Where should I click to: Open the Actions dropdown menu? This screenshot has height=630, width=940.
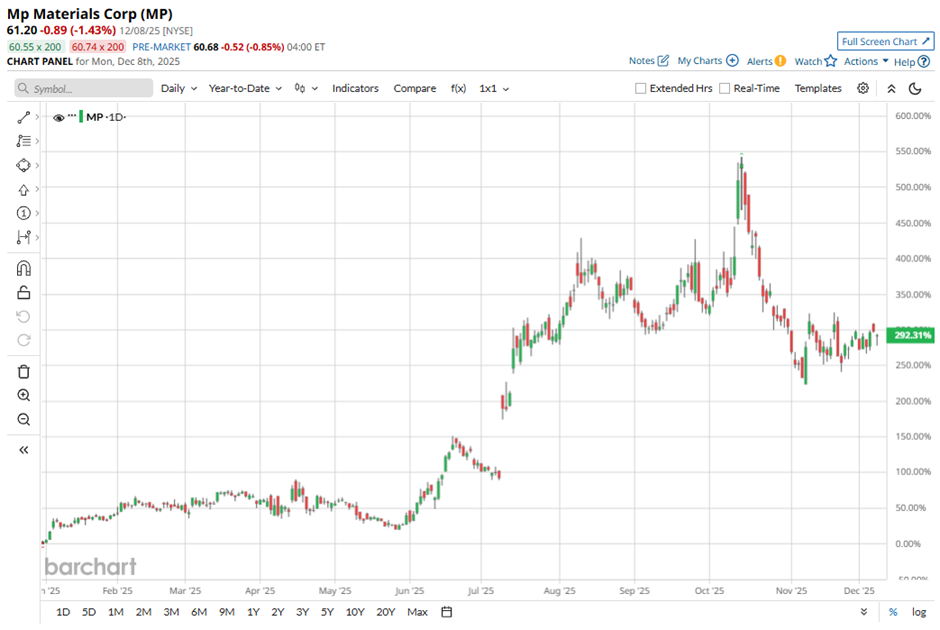pyautogui.click(x=866, y=61)
